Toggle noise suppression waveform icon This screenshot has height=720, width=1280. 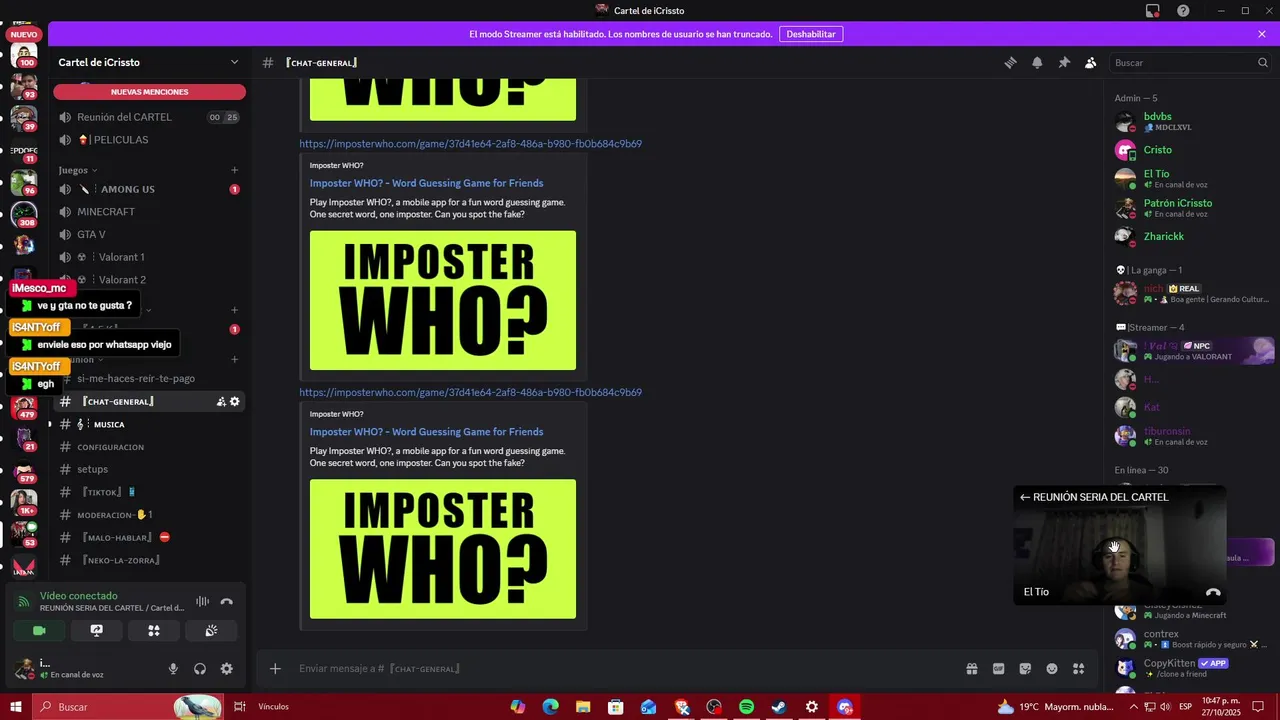[x=202, y=602]
